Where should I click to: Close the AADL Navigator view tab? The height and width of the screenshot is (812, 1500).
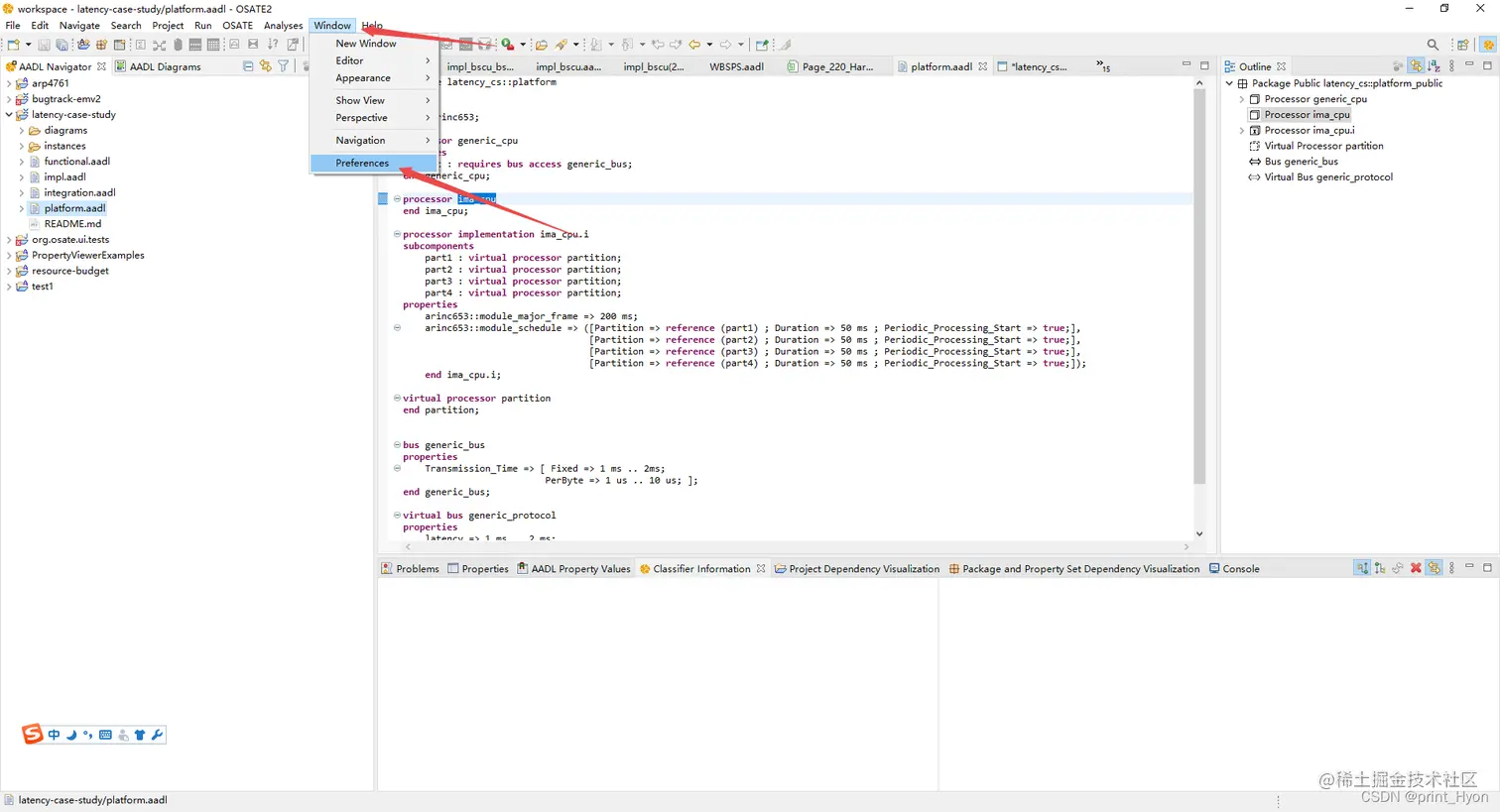101,66
